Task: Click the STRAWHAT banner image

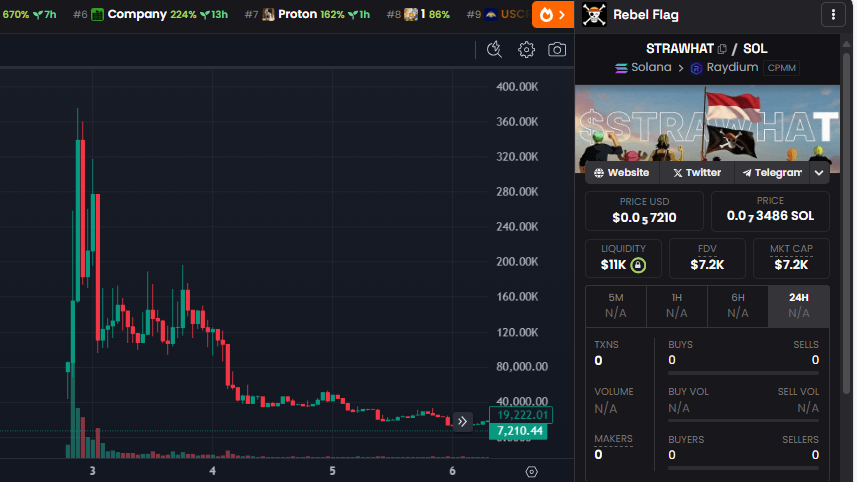Action: click(707, 129)
